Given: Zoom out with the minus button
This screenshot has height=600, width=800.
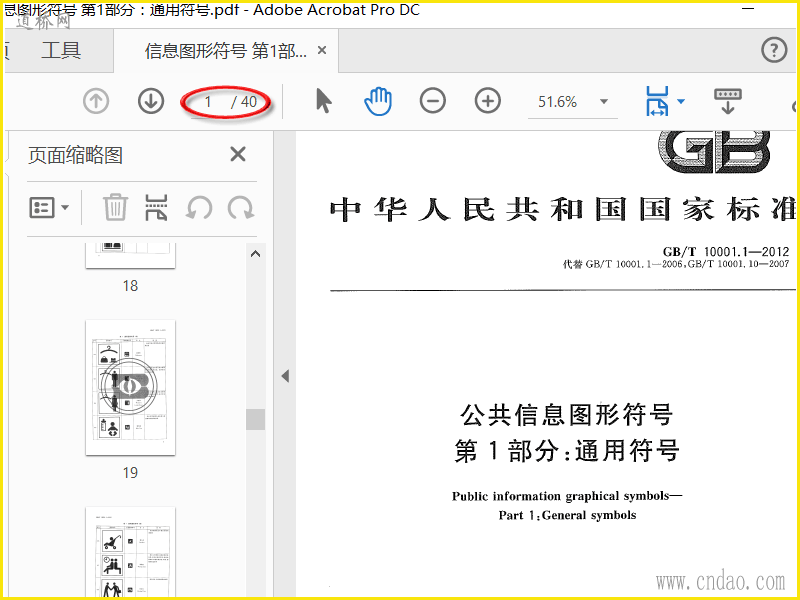Looking at the screenshot, I should (x=433, y=101).
